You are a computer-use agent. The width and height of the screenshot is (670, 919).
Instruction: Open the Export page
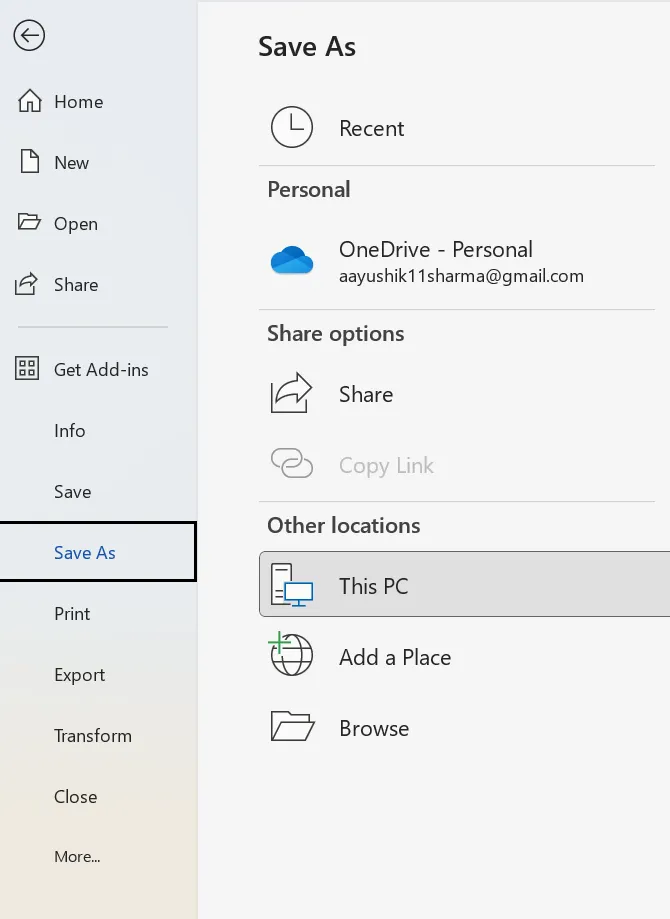tap(98, 674)
